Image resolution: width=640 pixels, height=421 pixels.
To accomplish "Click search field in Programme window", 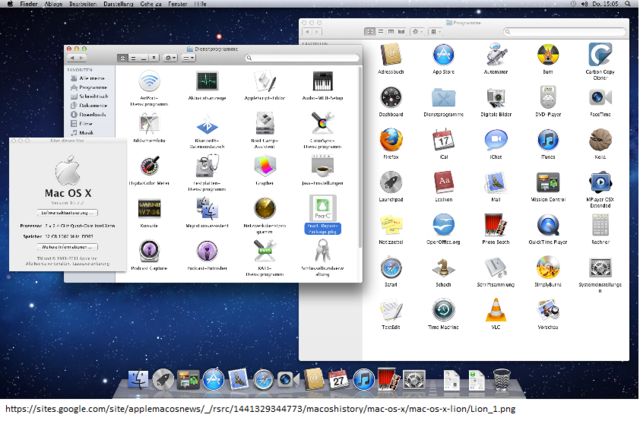I will tap(565, 31).
